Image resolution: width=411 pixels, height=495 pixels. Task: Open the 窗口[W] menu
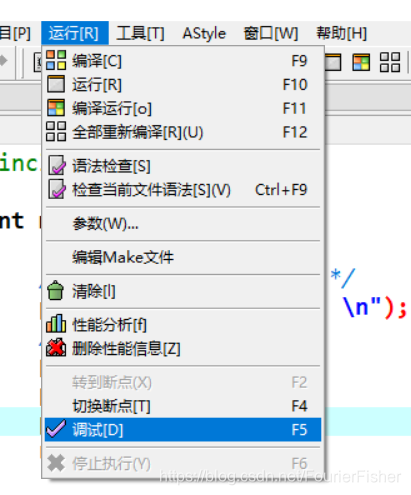coord(271,33)
